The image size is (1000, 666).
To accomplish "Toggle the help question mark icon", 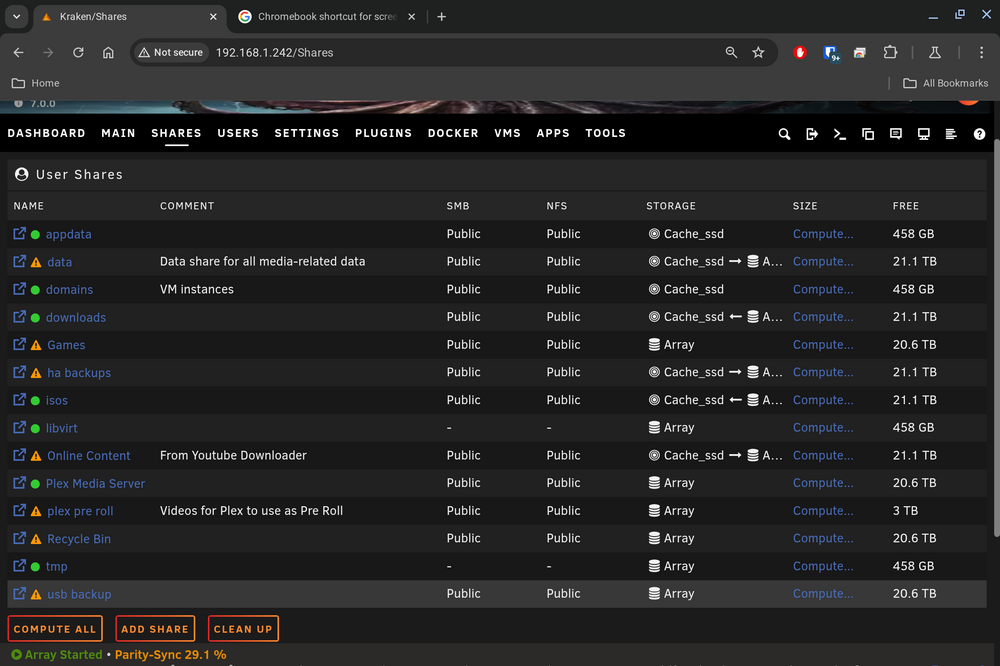I will 980,134.
